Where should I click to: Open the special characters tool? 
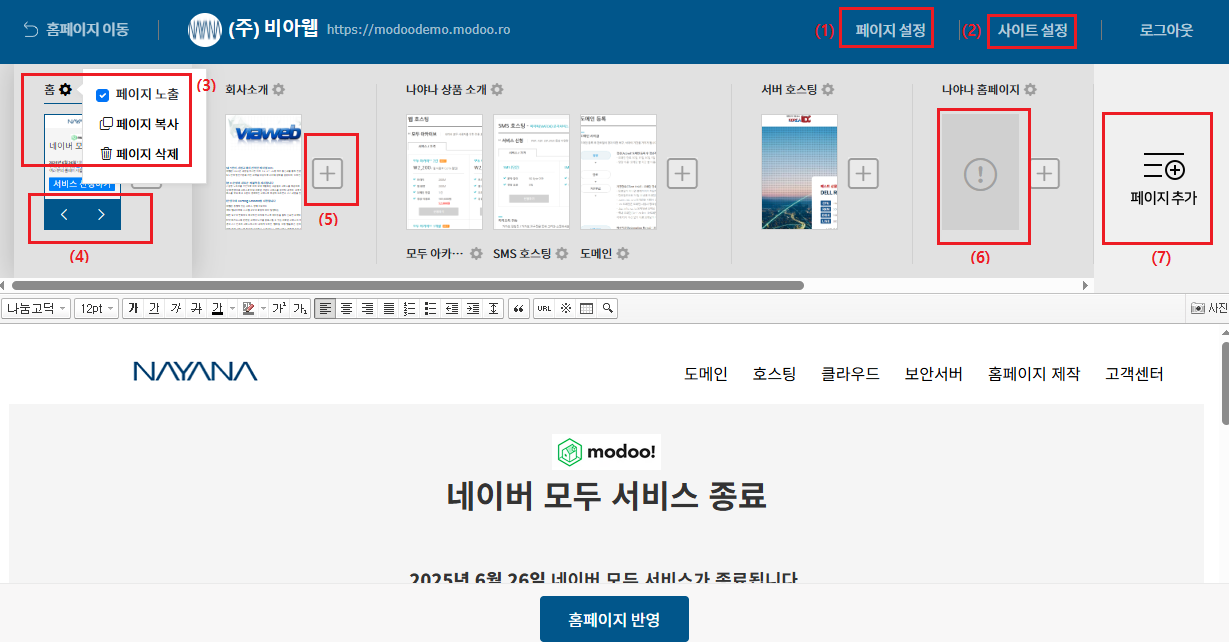click(565, 308)
